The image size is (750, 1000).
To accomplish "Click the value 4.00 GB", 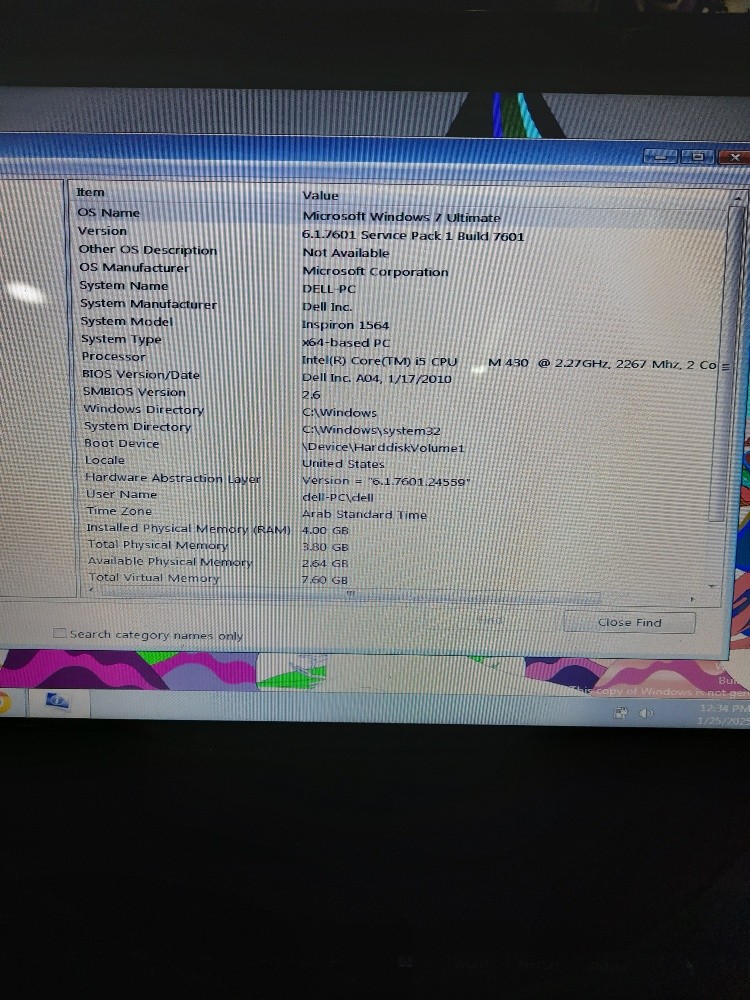I will pyautogui.click(x=325, y=530).
